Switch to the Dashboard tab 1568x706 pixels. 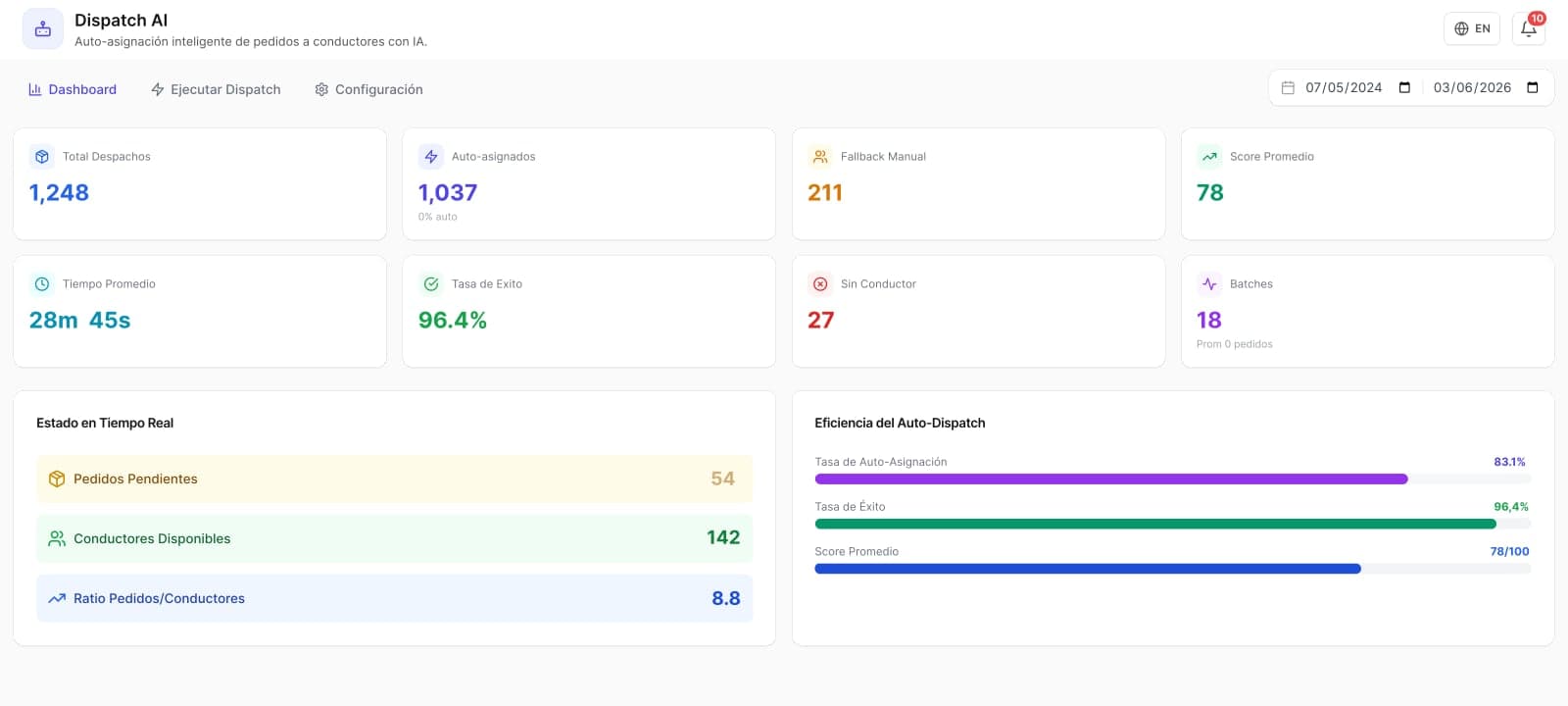(x=73, y=89)
